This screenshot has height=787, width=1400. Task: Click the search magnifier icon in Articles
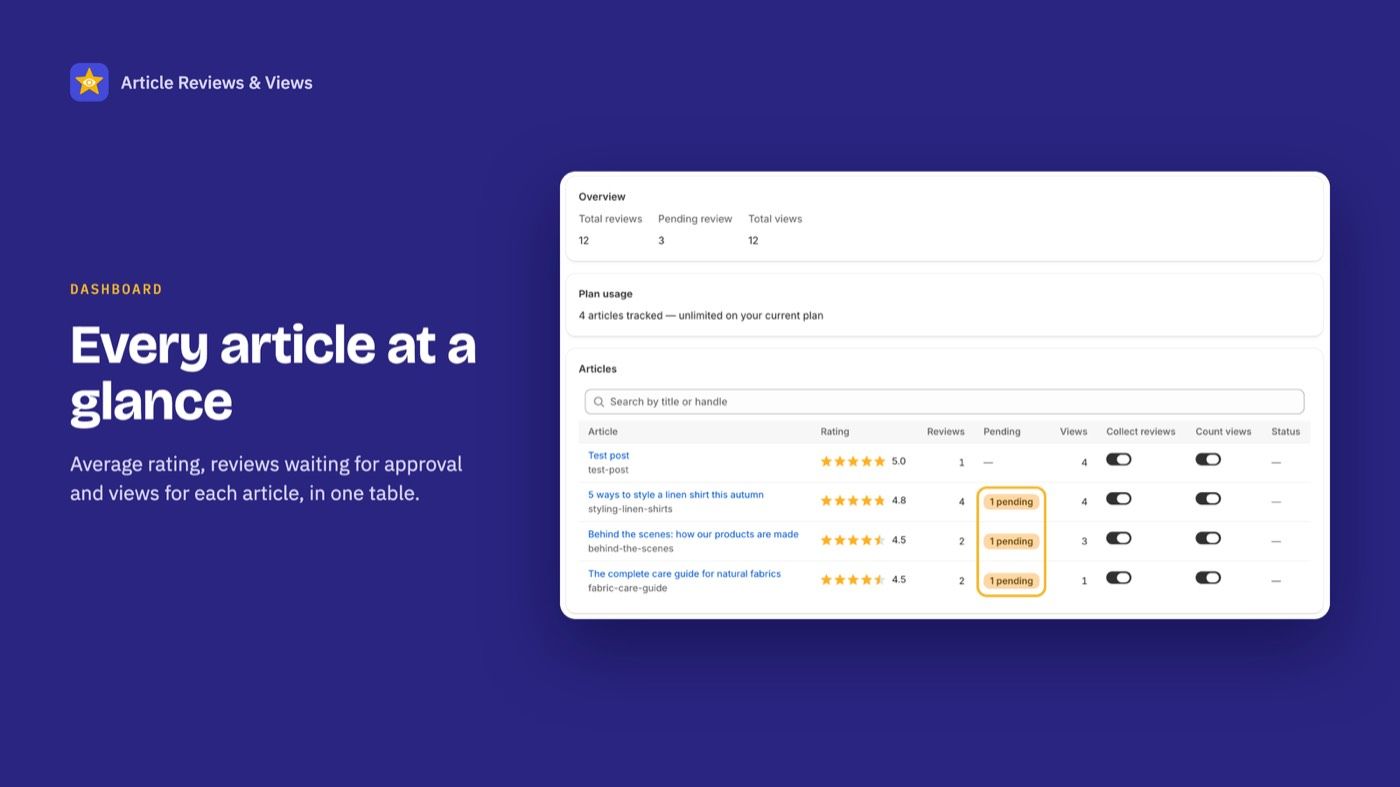click(x=599, y=402)
